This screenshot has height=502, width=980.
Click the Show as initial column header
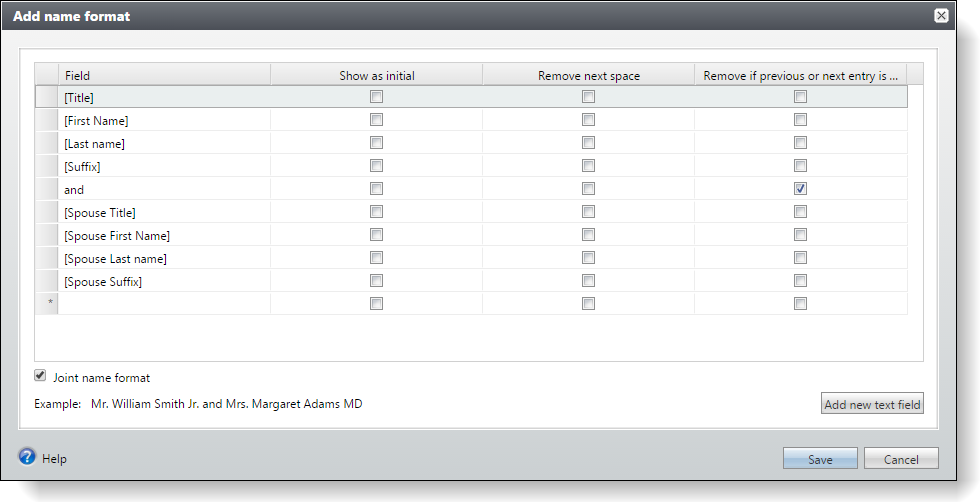377,75
